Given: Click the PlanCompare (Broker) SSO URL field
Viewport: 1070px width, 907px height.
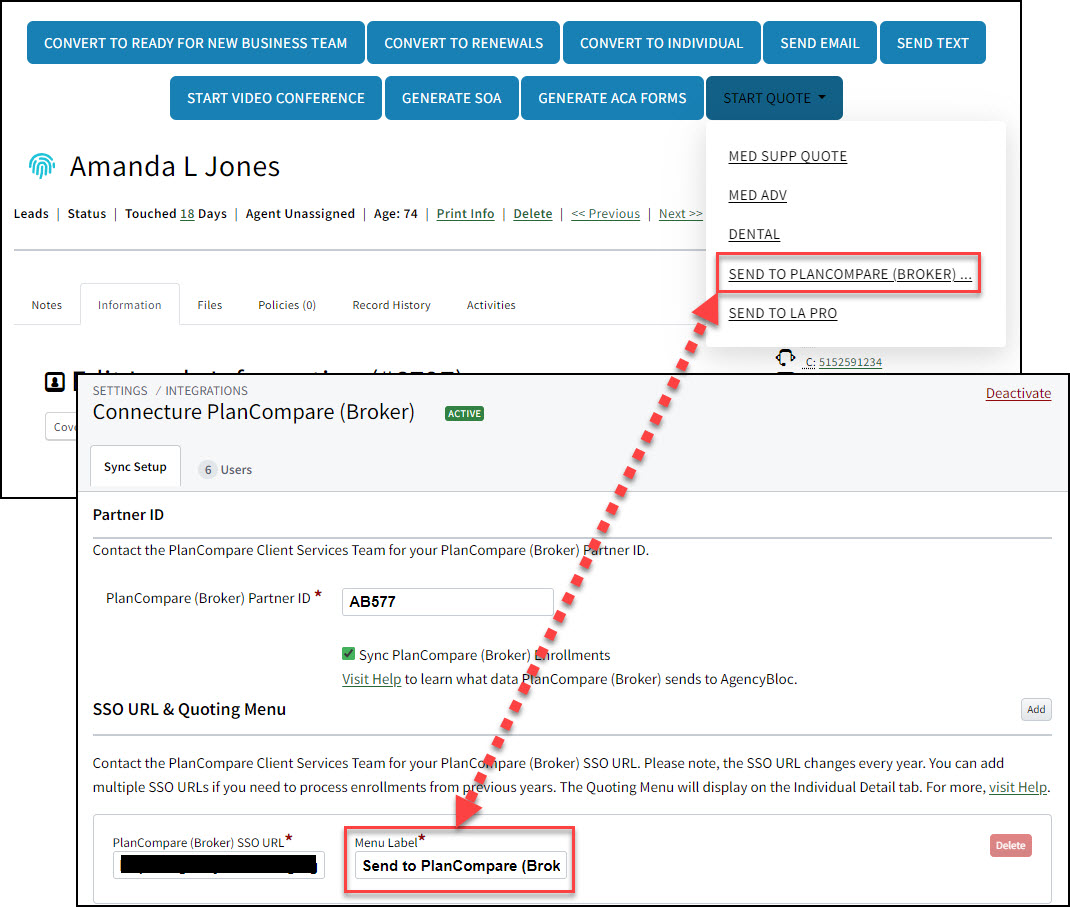Looking at the screenshot, I should coord(218,865).
